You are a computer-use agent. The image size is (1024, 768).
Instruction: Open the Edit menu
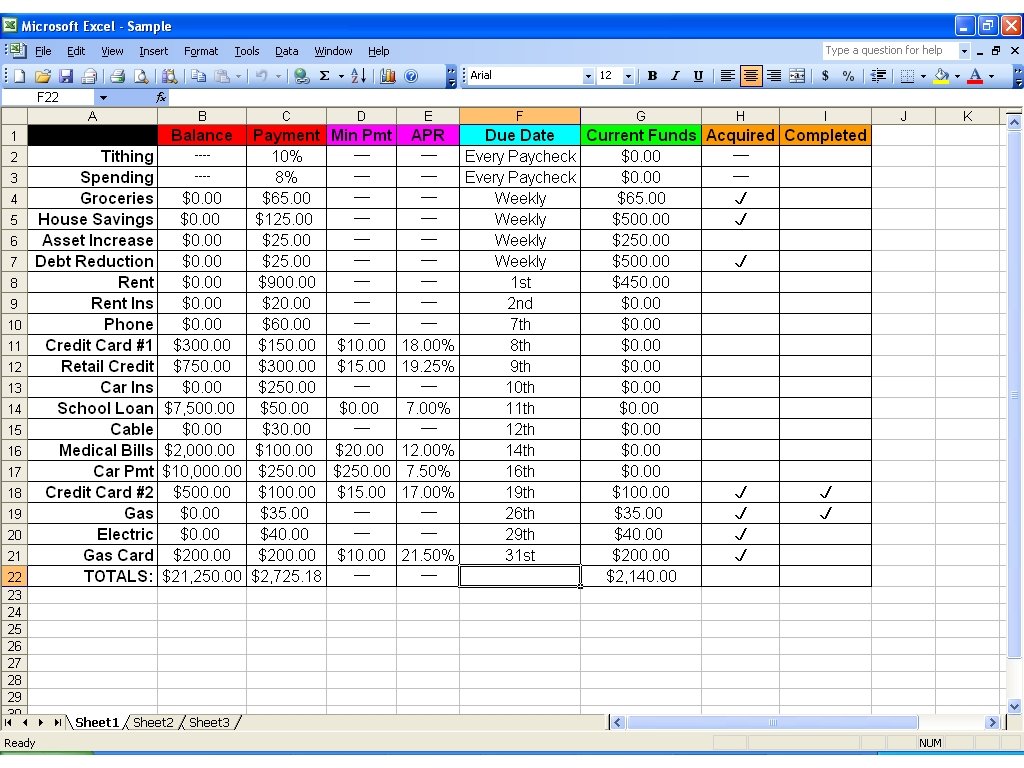[x=76, y=51]
